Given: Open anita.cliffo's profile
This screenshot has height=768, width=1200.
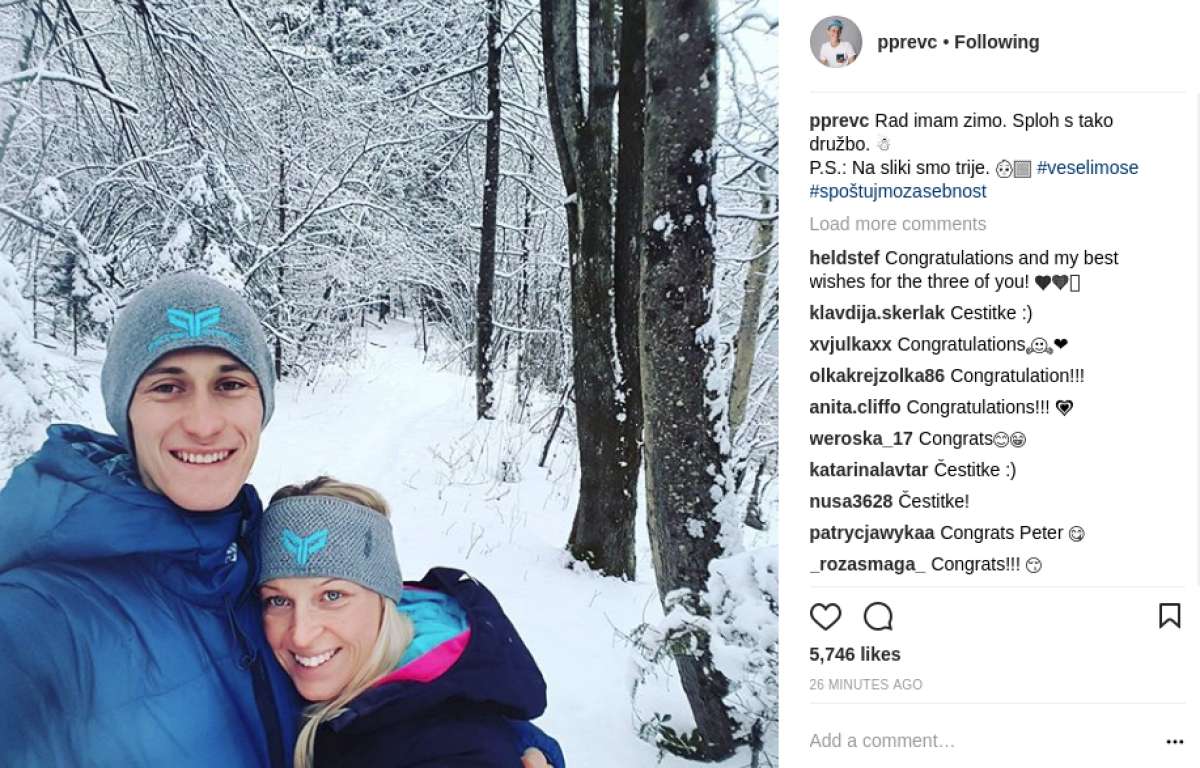Looking at the screenshot, I should 854,407.
